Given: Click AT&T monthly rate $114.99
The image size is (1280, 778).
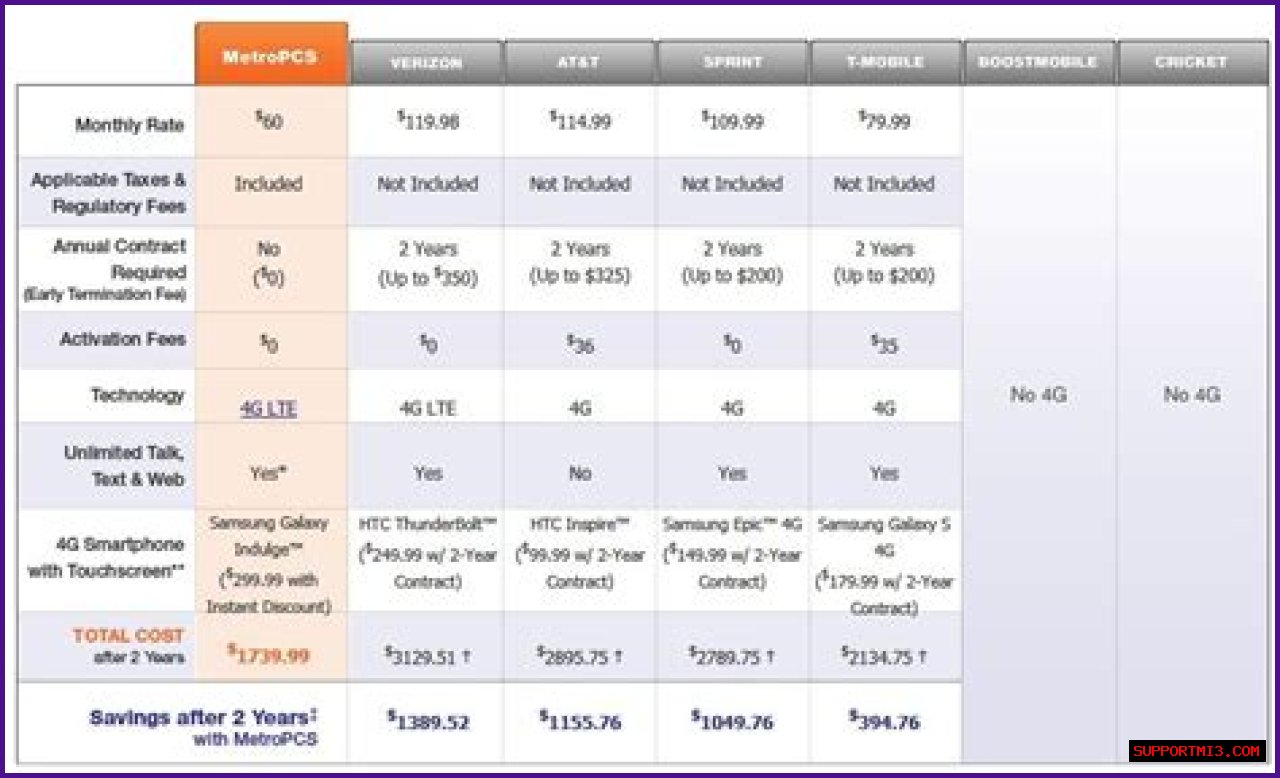Looking at the screenshot, I should [580, 122].
